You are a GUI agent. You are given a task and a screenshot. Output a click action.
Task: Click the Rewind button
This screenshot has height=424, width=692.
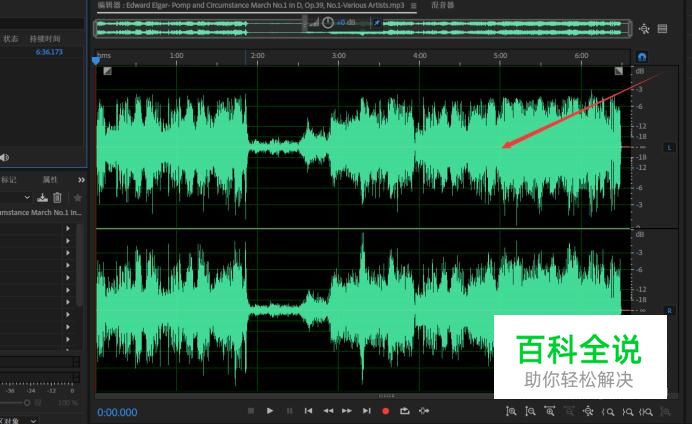pos(328,411)
